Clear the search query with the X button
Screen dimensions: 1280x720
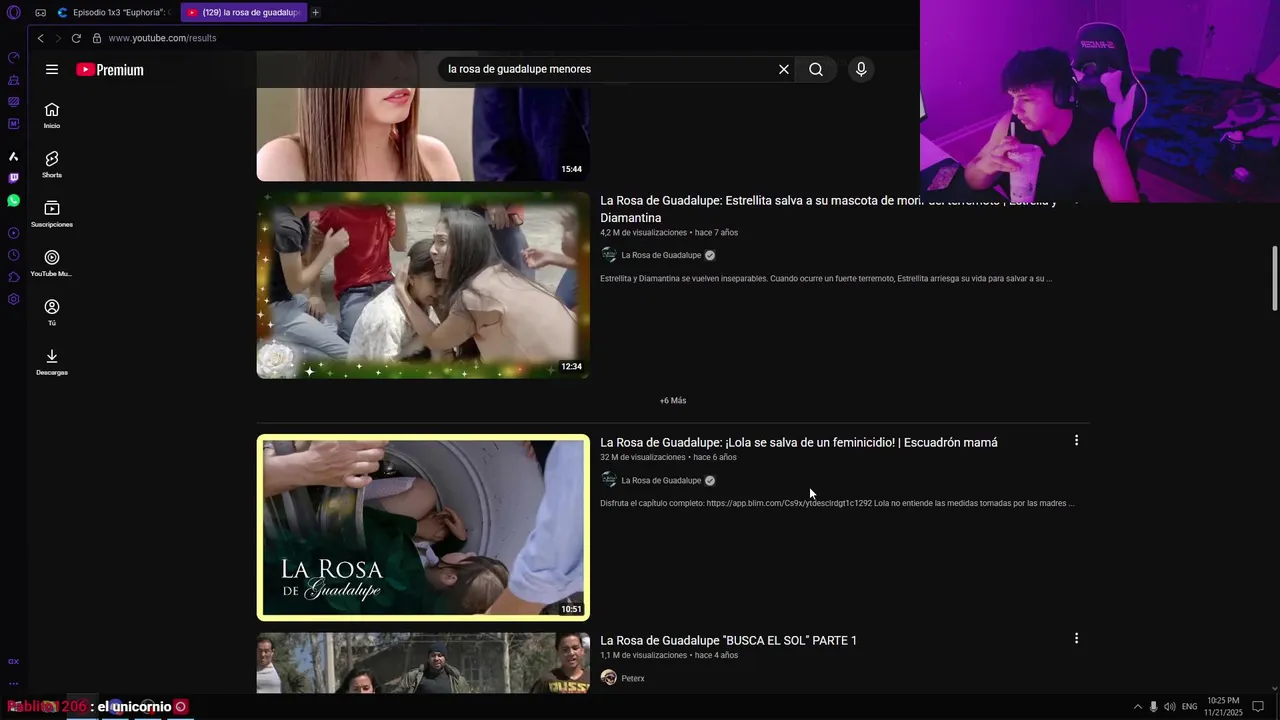coord(784,69)
